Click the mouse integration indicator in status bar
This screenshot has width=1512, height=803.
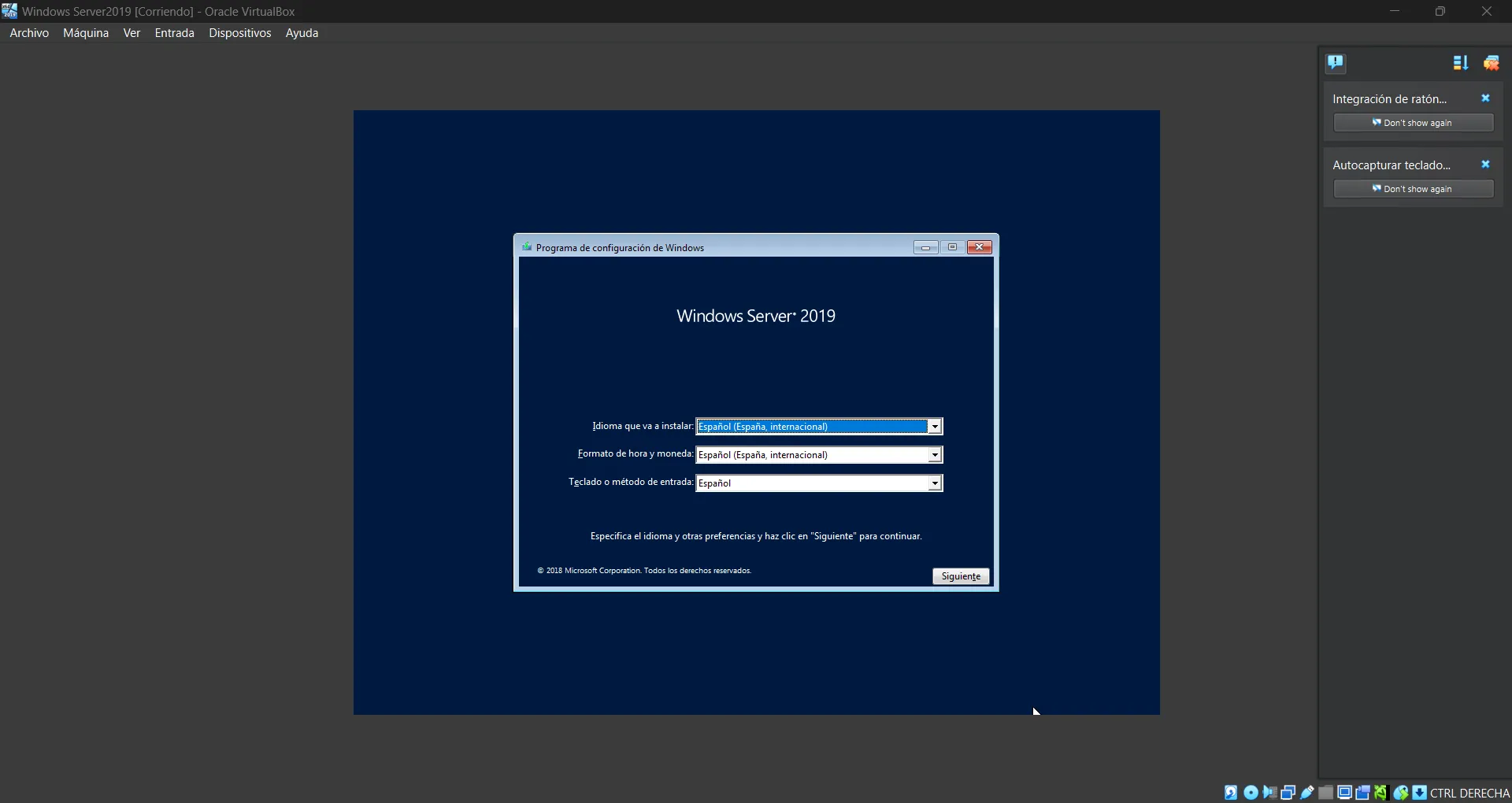click(x=1401, y=793)
